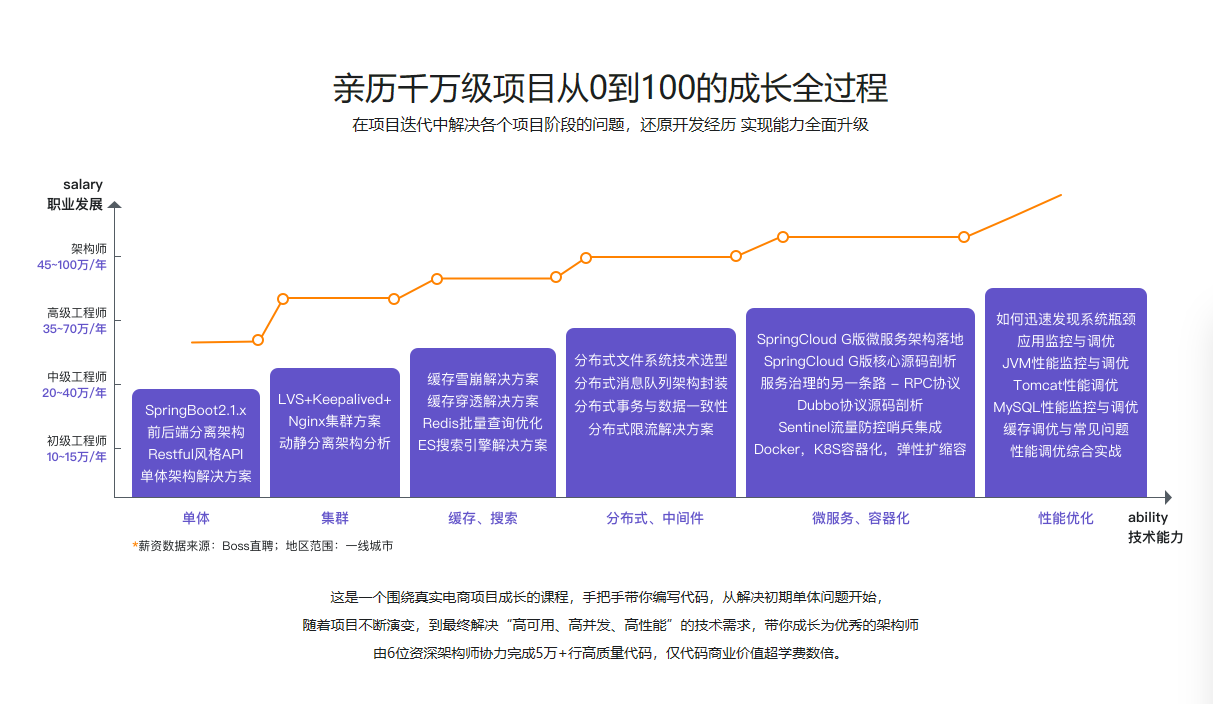
Task: Click 服务治理的另一条路 – RPC协议 text
Action: tap(860, 383)
